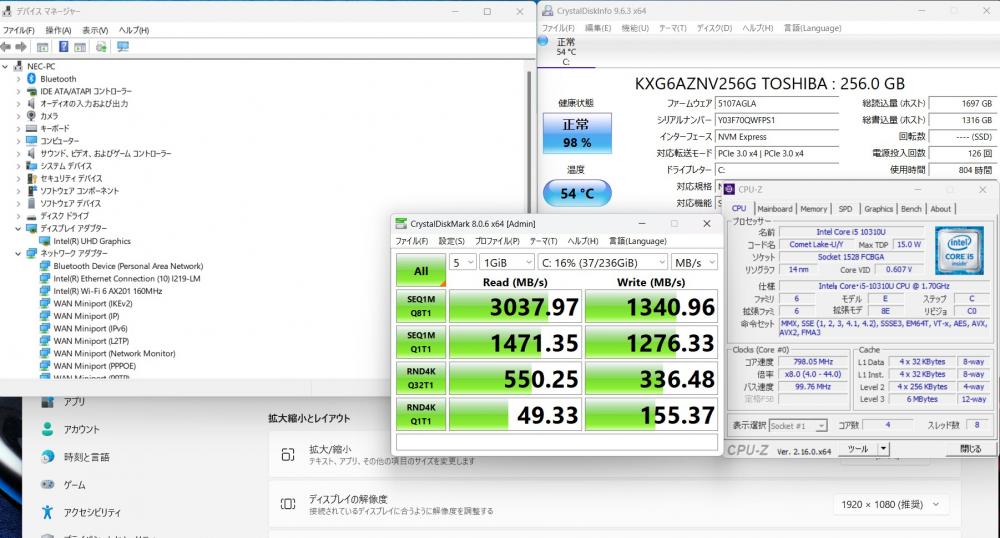Expand the ディスク ドライブ node
1000x538 pixels.
(x=18, y=216)
